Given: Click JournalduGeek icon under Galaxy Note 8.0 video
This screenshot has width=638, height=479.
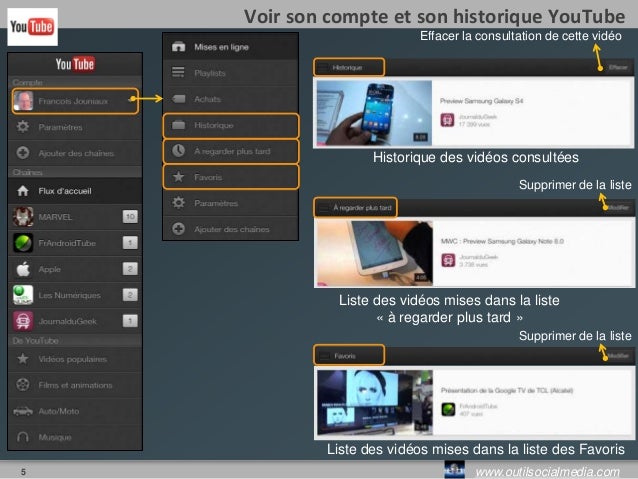Looking at the screenshot, I should coord(448,260).
